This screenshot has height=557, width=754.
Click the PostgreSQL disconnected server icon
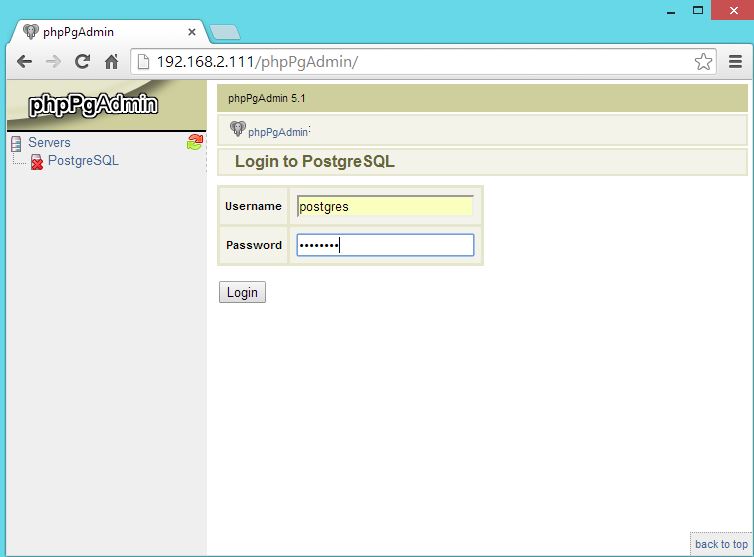click(x=37, y=162)
